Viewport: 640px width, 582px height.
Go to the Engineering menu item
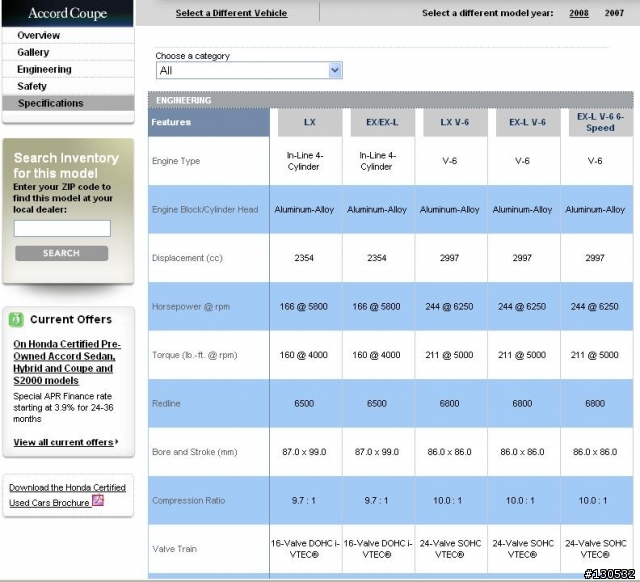tap(44, 69)
